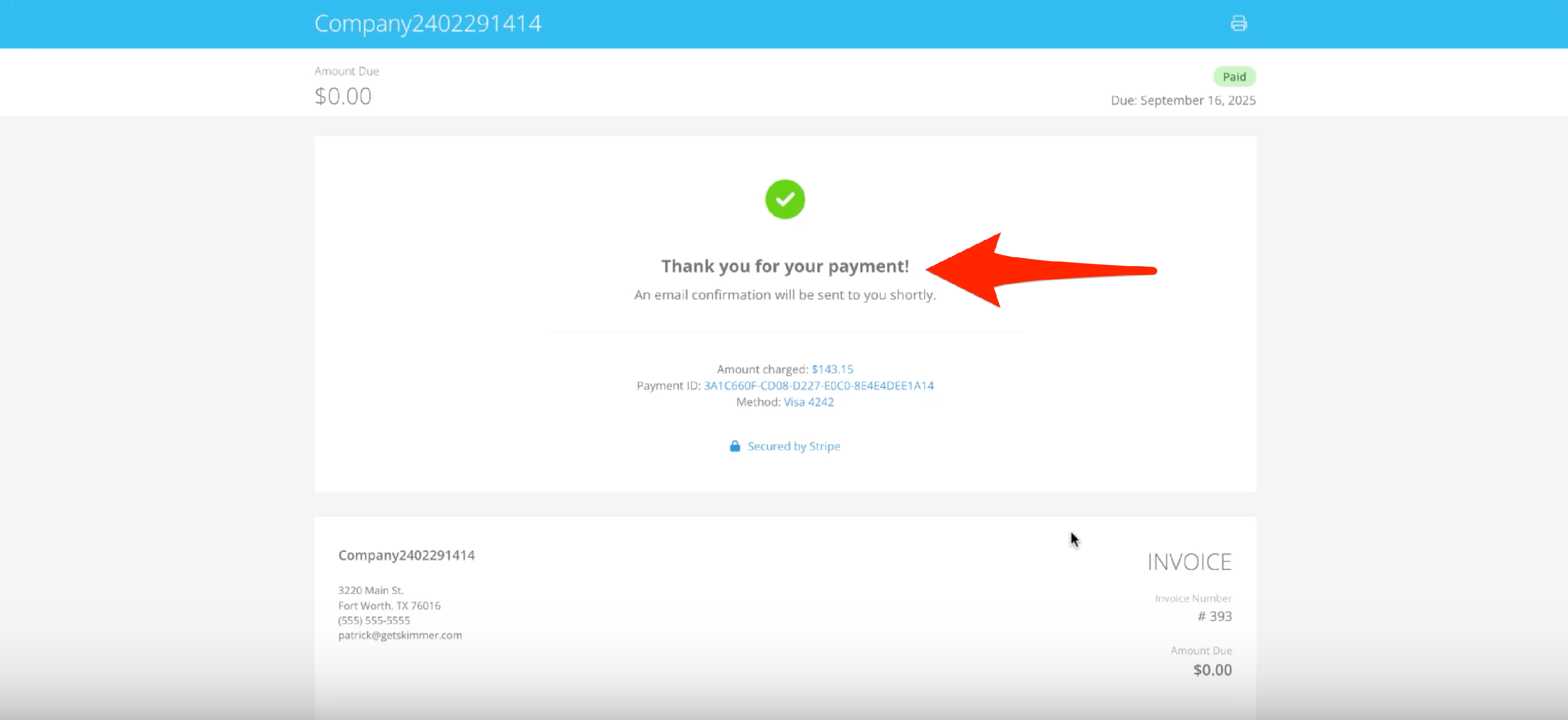Click the invoice number # 393
The height and width of the screenshot is (720, 1568).
(x=1214, y=616)
